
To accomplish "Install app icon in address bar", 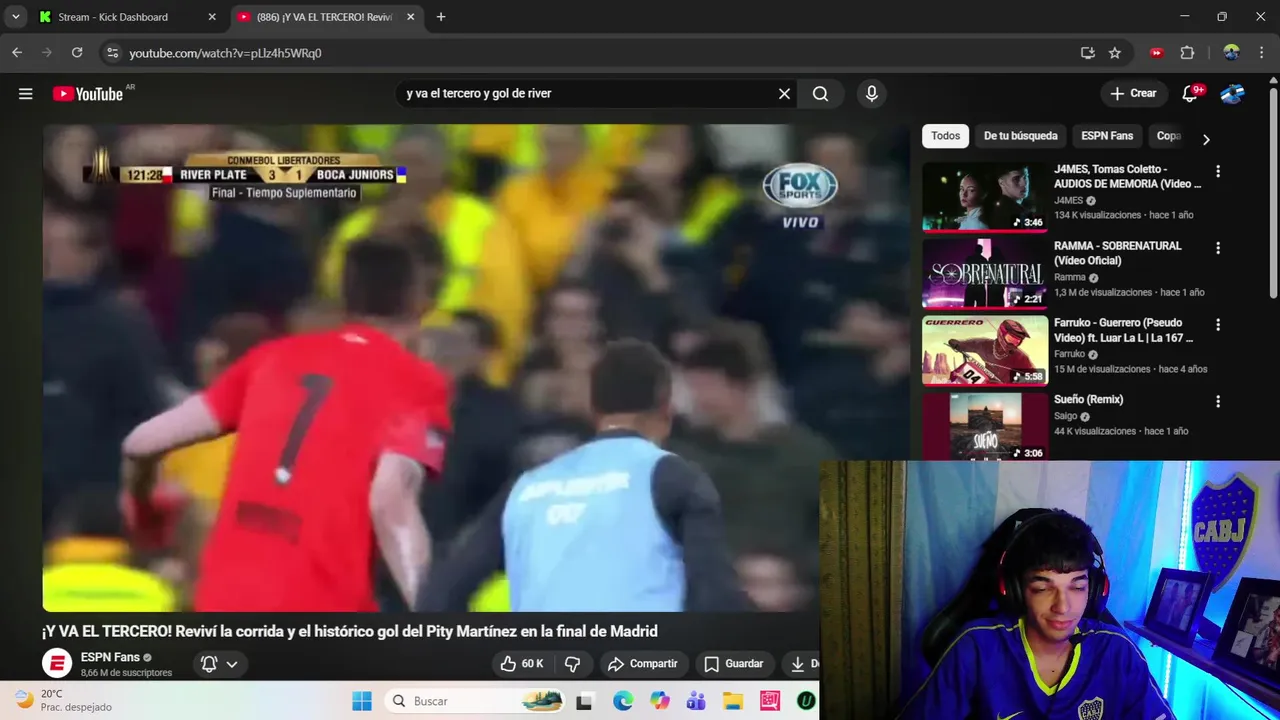I will coord(1088,53).
